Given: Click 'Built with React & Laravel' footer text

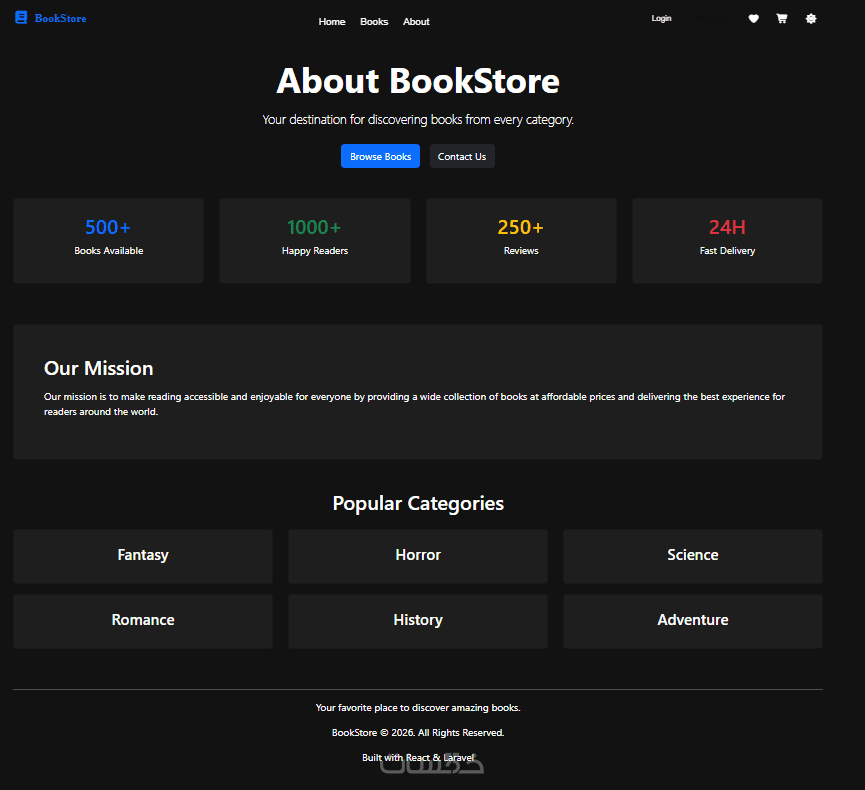Looking at the screenshot, I should click(x=418, y=757).
